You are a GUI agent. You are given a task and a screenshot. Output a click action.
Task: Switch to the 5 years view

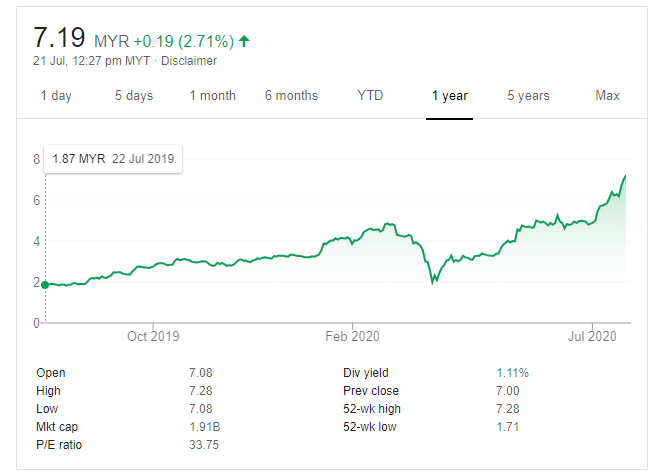[x=528, y=96]
